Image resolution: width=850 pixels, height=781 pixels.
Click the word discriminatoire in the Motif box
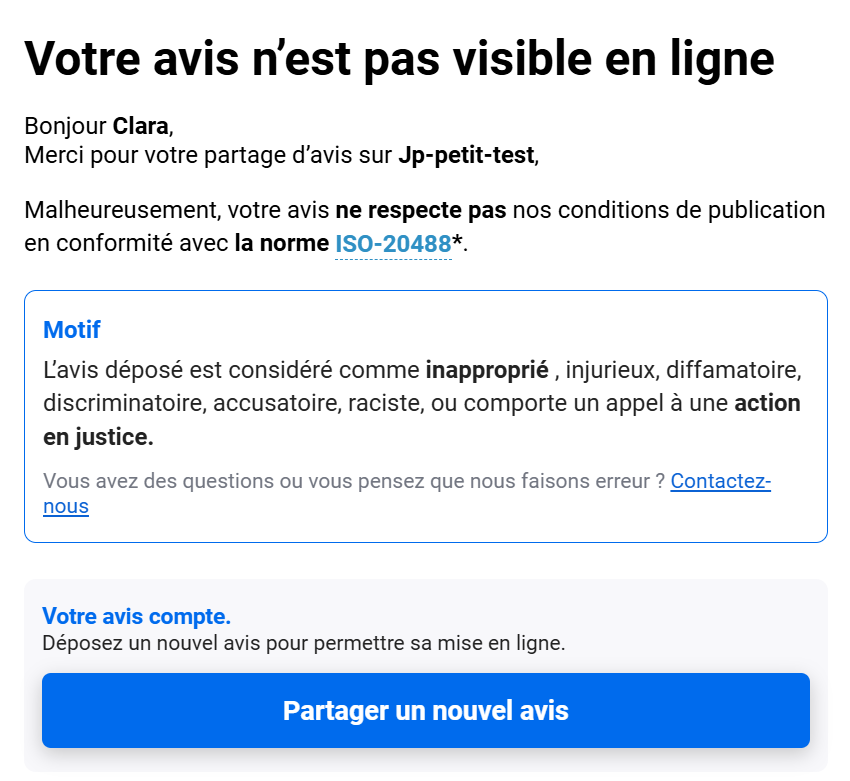pyautogui.click(x=122, y=404)
